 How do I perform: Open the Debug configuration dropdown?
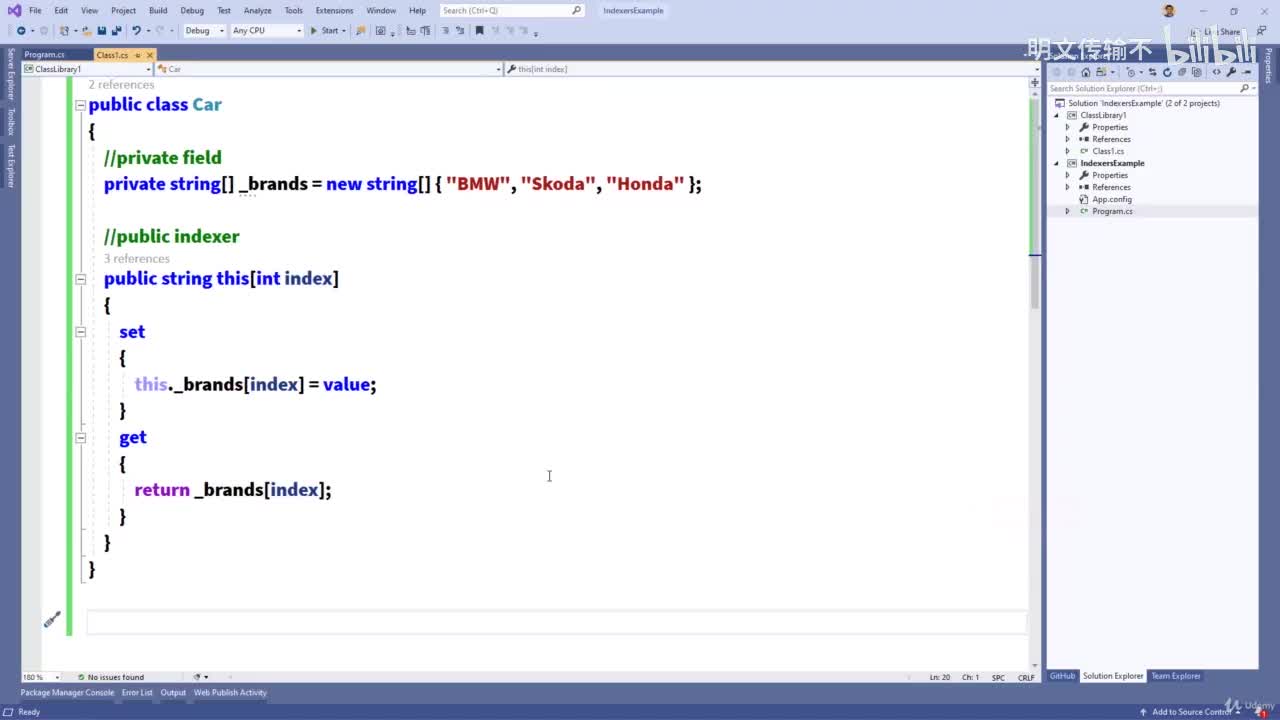coord(205,31)
